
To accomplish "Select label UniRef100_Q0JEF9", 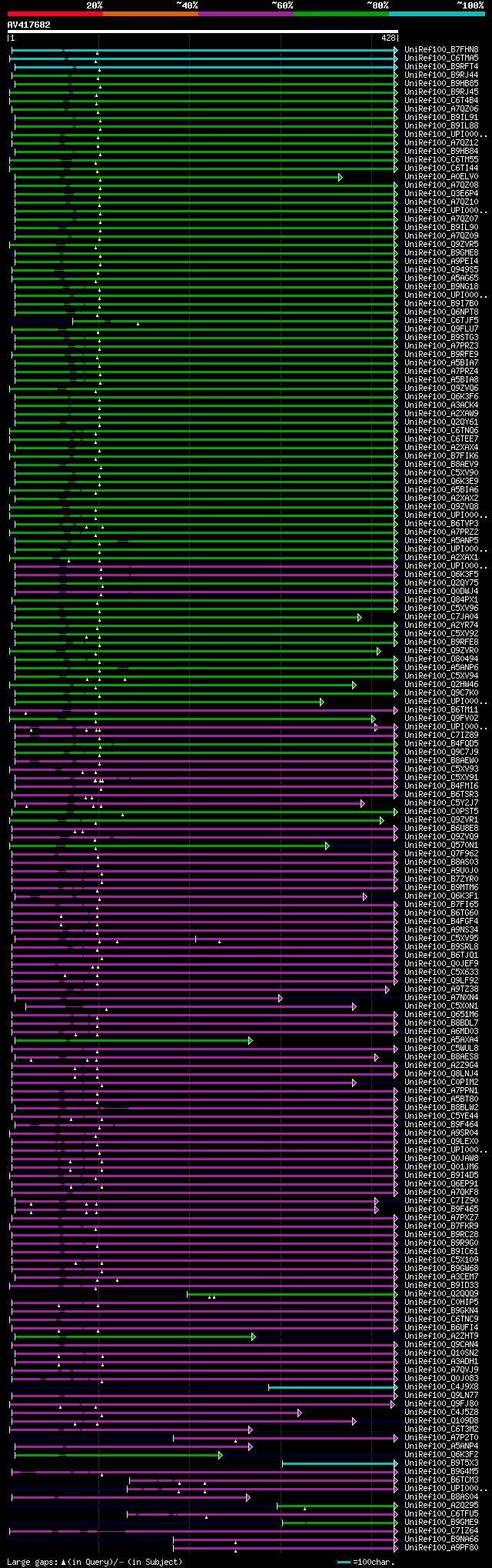I will (441, 964).
